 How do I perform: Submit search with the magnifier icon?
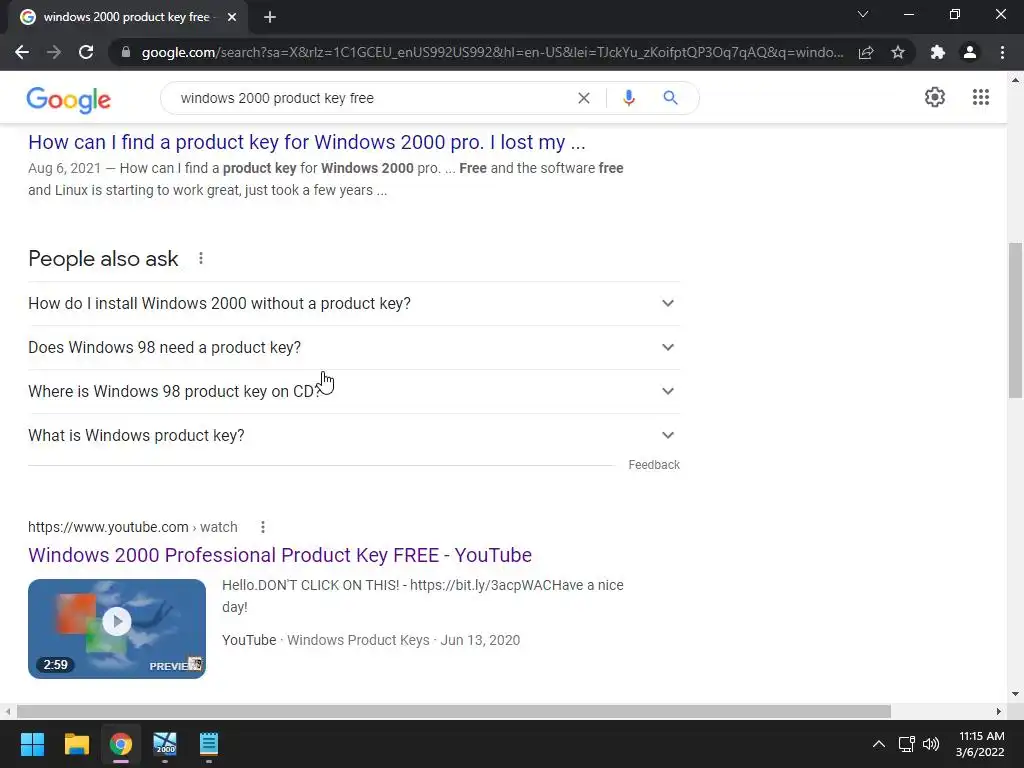(x=670, y=98)
